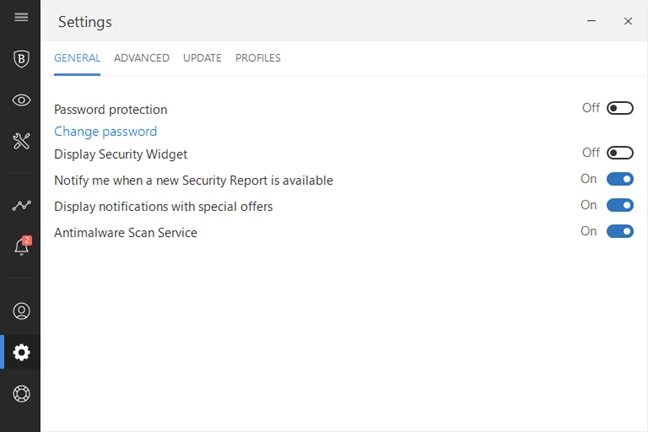Open the Support lifebuoy icon
The image size is (648, 432).
click(20, 393)
